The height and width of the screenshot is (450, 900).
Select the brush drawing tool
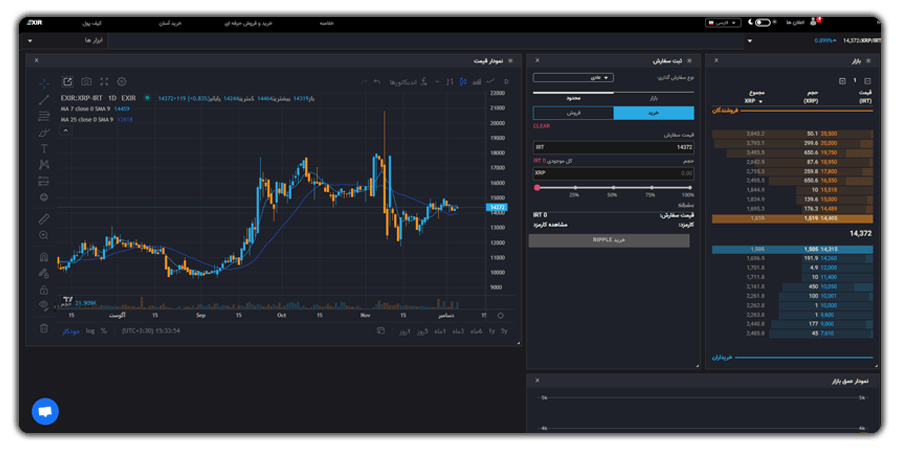pos(44,133)
